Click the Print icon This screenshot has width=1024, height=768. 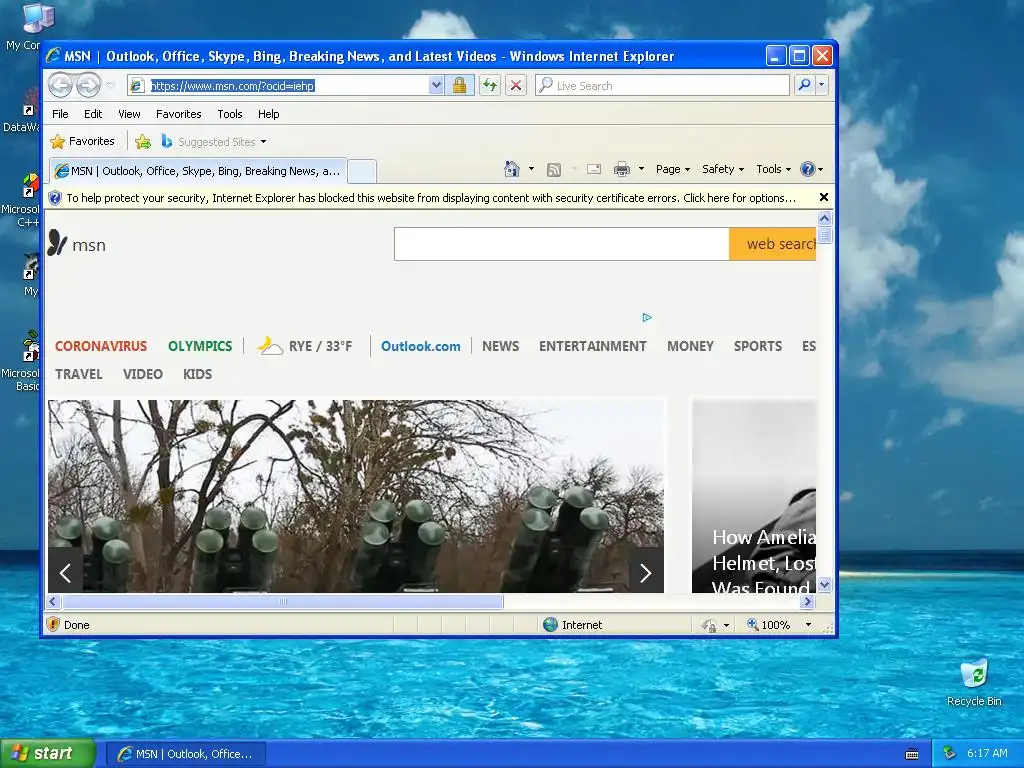(622, 169)
